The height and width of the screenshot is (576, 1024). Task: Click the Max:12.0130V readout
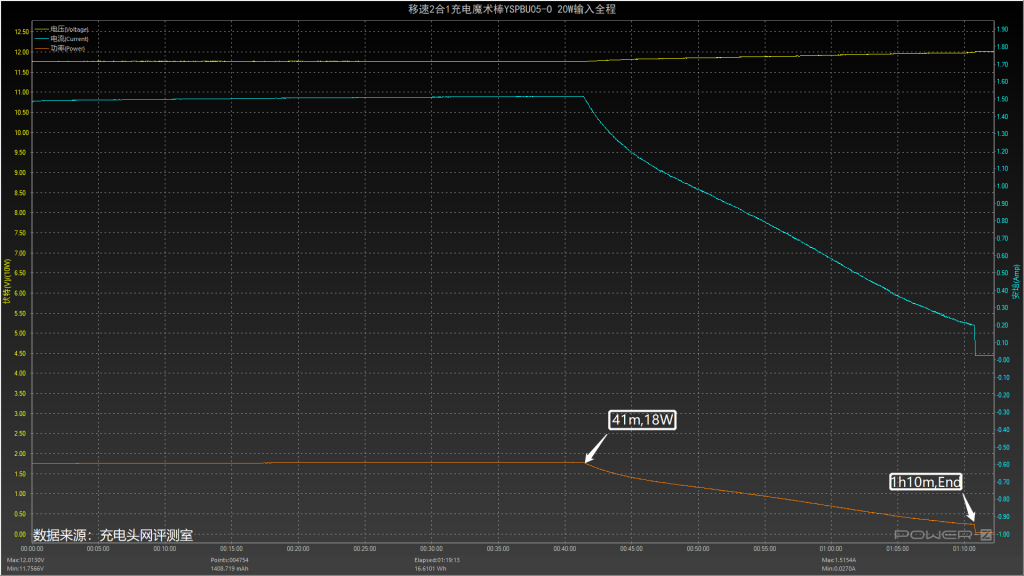pyautogui.click(x=25, y=560)
